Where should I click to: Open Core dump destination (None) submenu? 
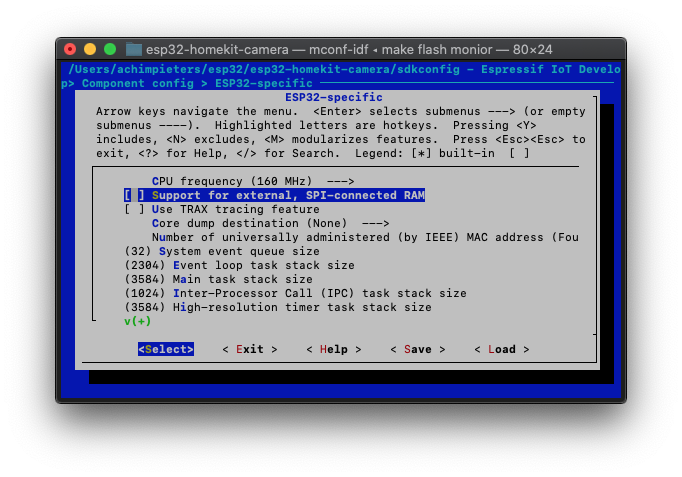pyautogui.click(x=270, y=223)
